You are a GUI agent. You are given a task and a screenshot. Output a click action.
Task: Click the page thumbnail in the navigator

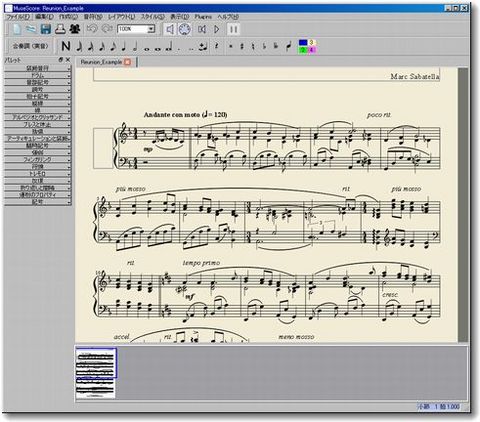coord(95,373)
